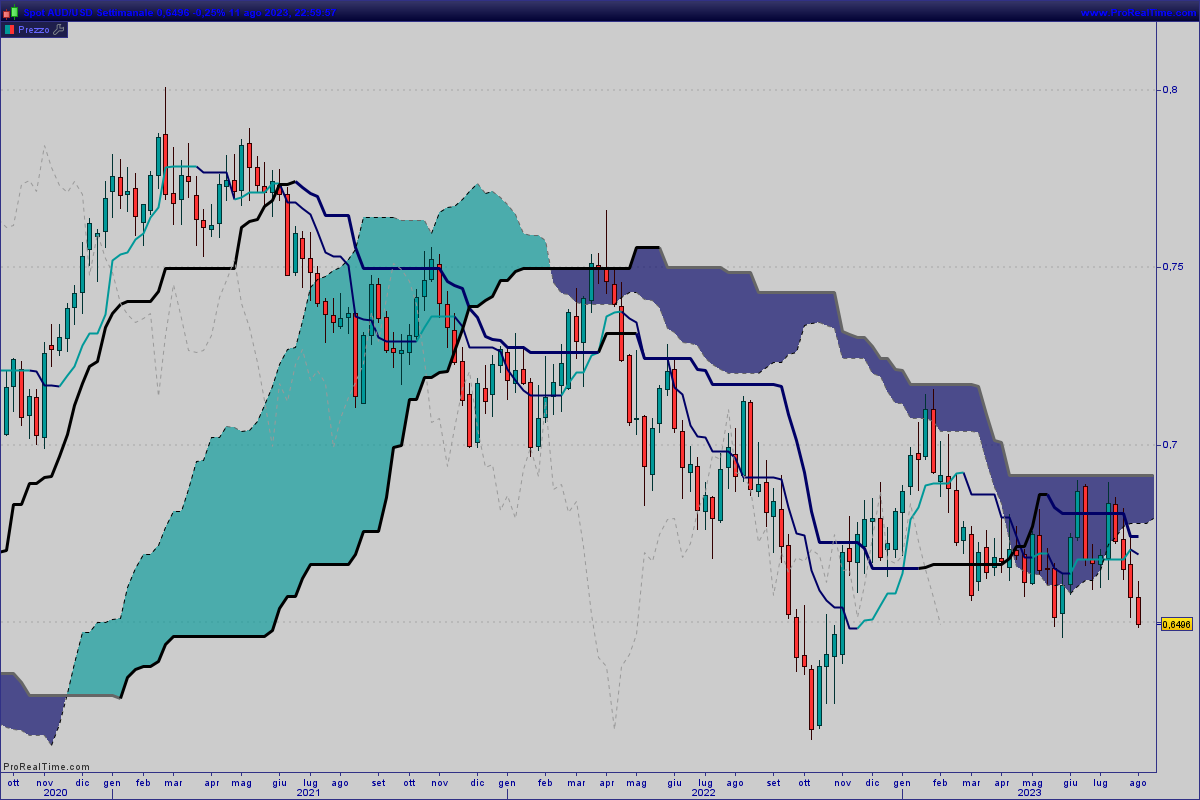The image size is (1200, 800).
Task: Click the last red candle near price tag
Action: tap(1138, 610)
